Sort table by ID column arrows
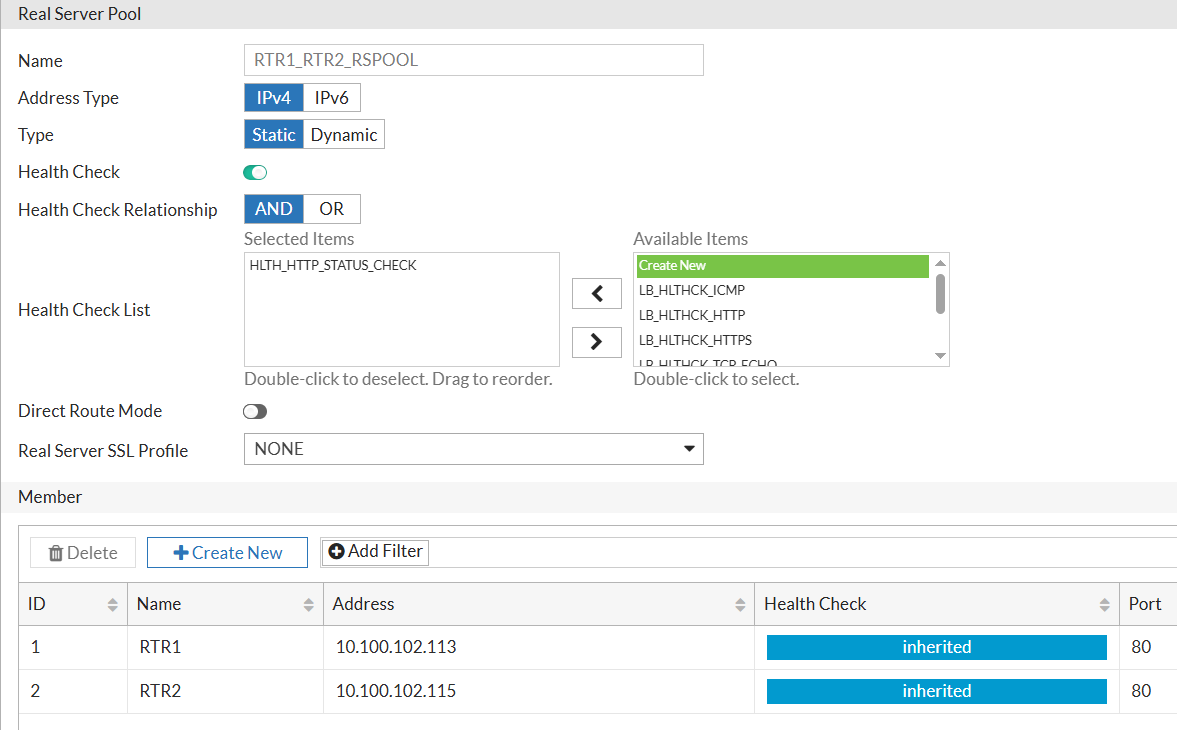Image resolution: width=1177 pixels, height=730 pixels. coord(113,605)
